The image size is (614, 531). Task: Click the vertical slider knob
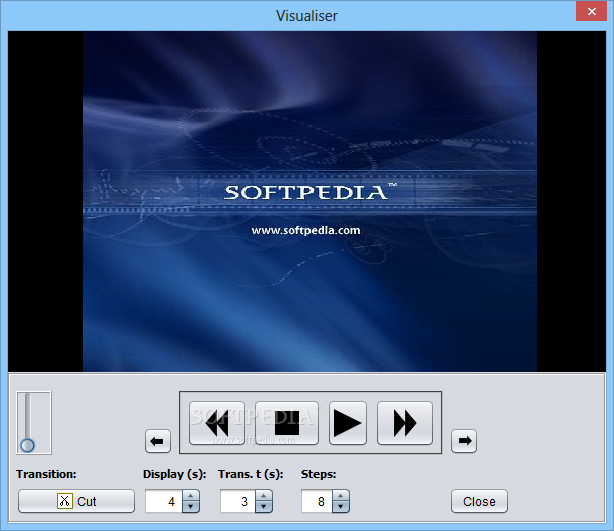coord(27,445)
